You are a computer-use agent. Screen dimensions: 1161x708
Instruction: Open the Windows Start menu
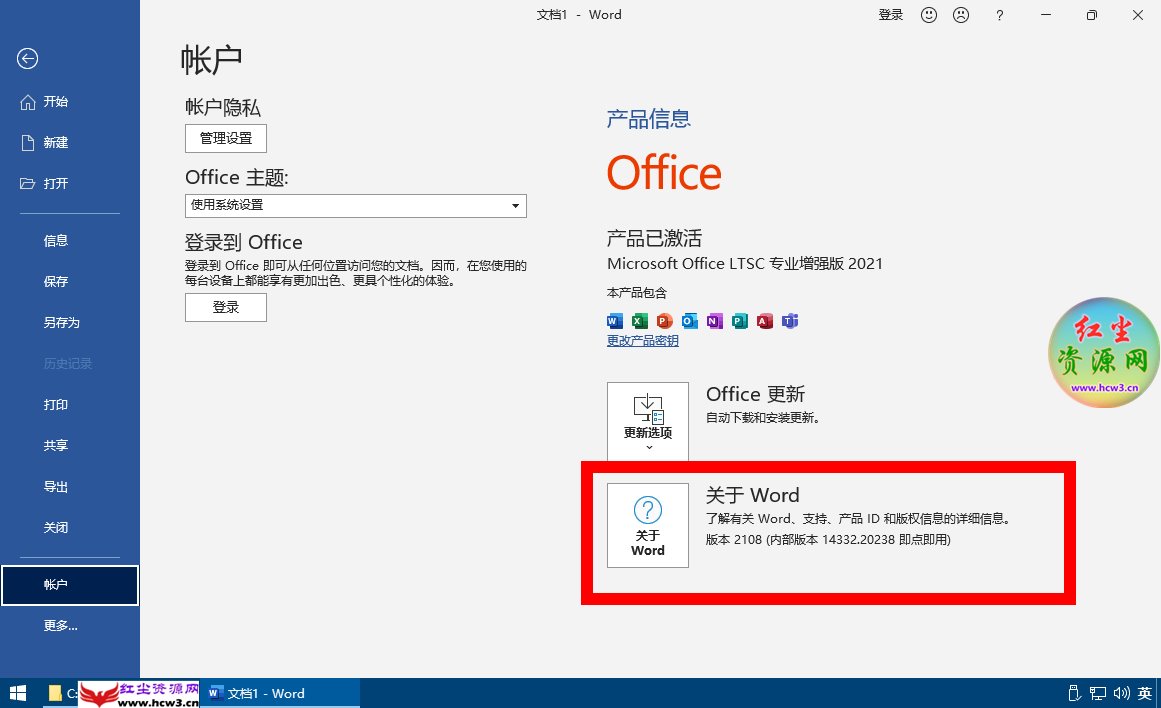point(18,693)
